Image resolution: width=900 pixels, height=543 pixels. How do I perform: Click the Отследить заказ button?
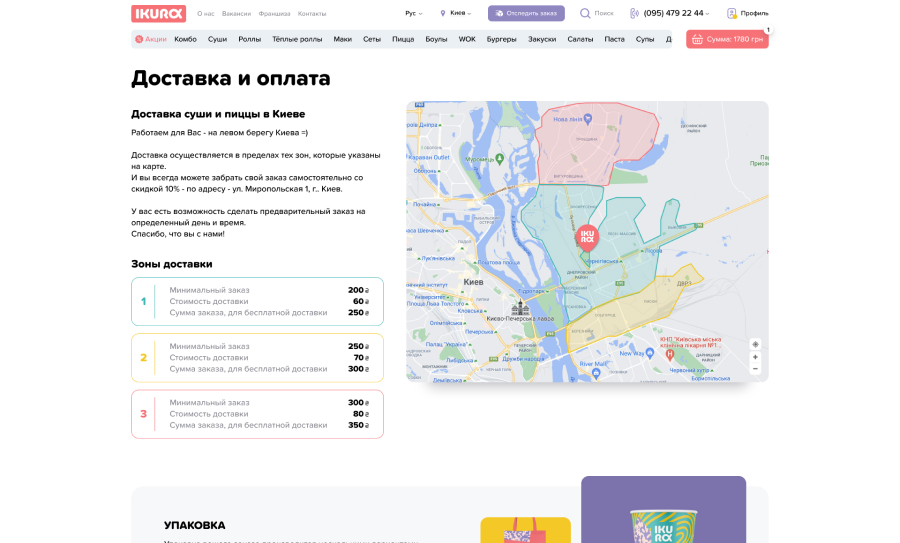click(526, 13)
